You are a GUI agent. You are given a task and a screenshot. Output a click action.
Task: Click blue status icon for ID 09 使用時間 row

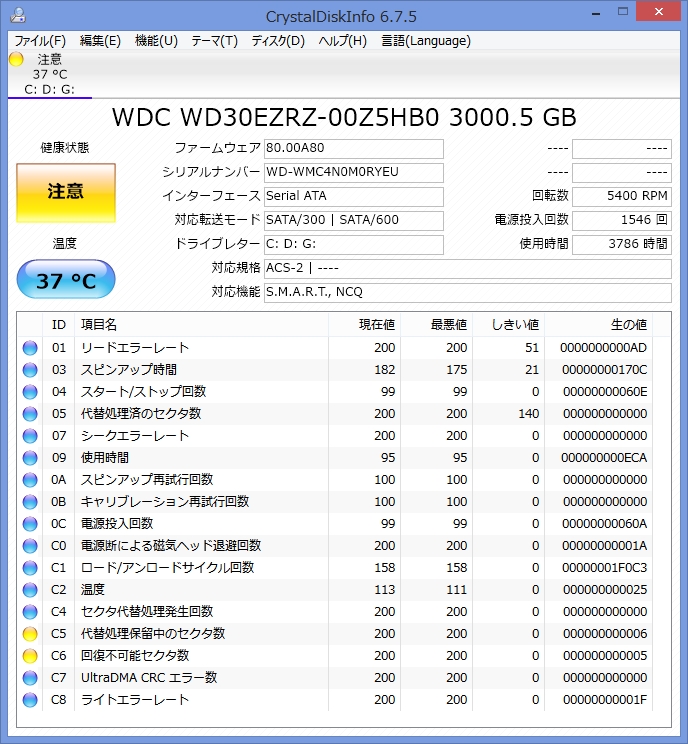coord(30,458)
